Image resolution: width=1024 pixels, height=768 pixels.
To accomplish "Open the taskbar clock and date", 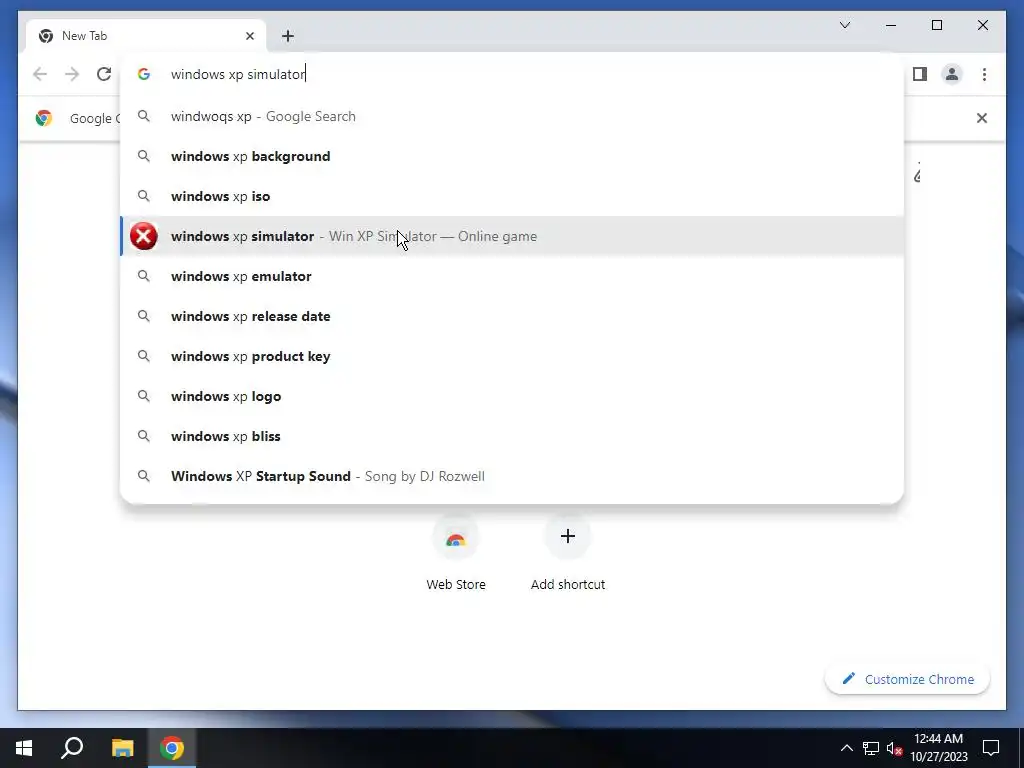I will tap(938, 748).
